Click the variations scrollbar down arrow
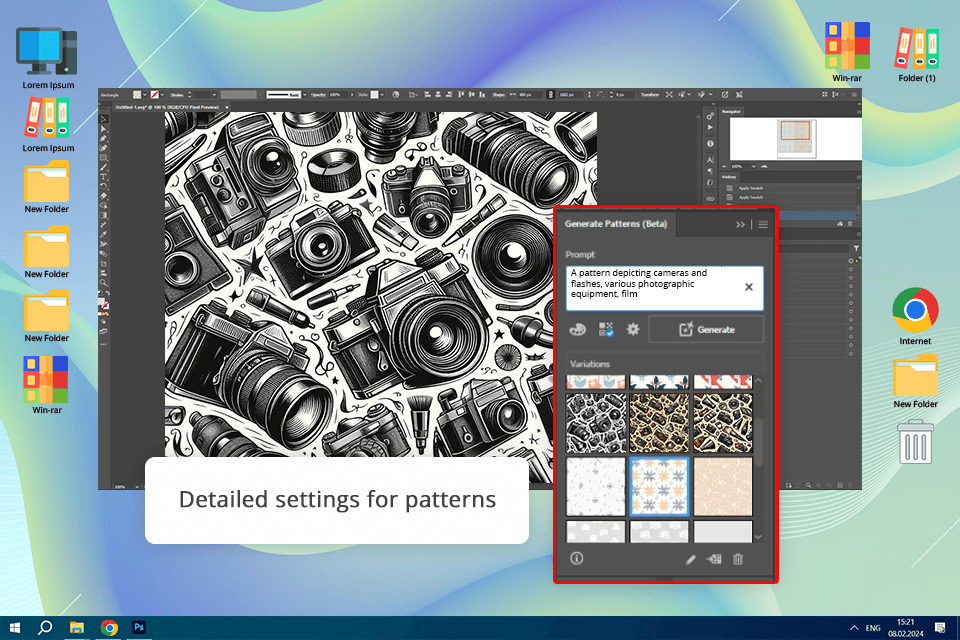960x640 pixels. 759,536
